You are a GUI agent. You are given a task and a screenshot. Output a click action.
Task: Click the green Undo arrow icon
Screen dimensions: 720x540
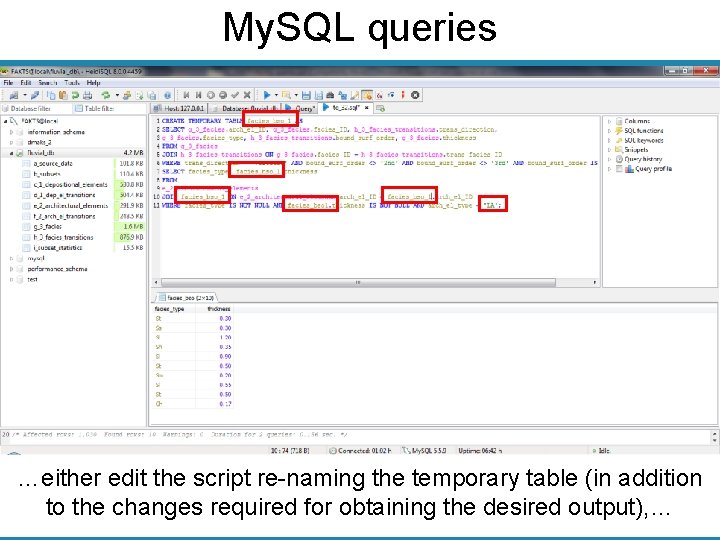pos(75,95)
